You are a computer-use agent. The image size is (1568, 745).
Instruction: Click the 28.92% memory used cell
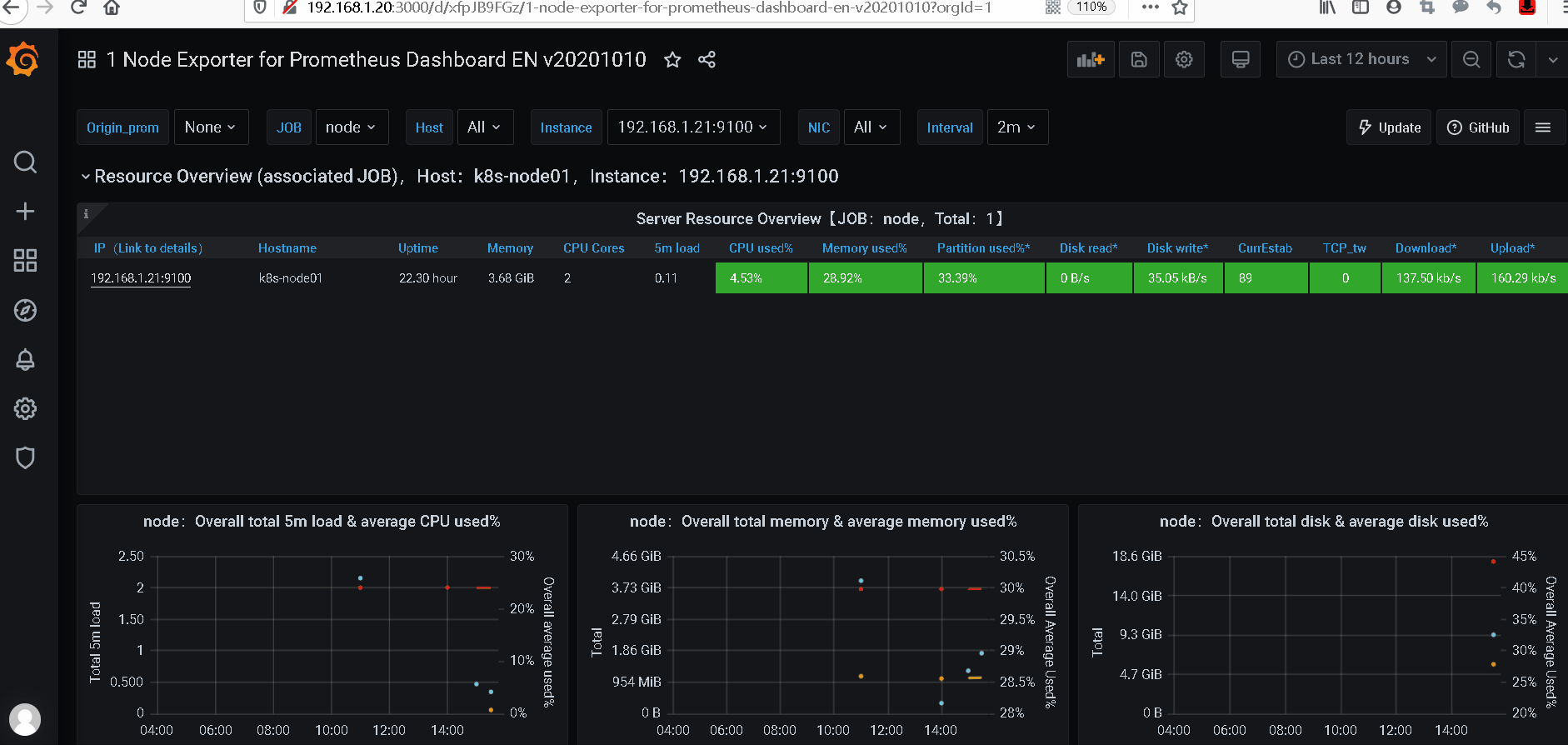pyautogui.click(x=866, y=278)
